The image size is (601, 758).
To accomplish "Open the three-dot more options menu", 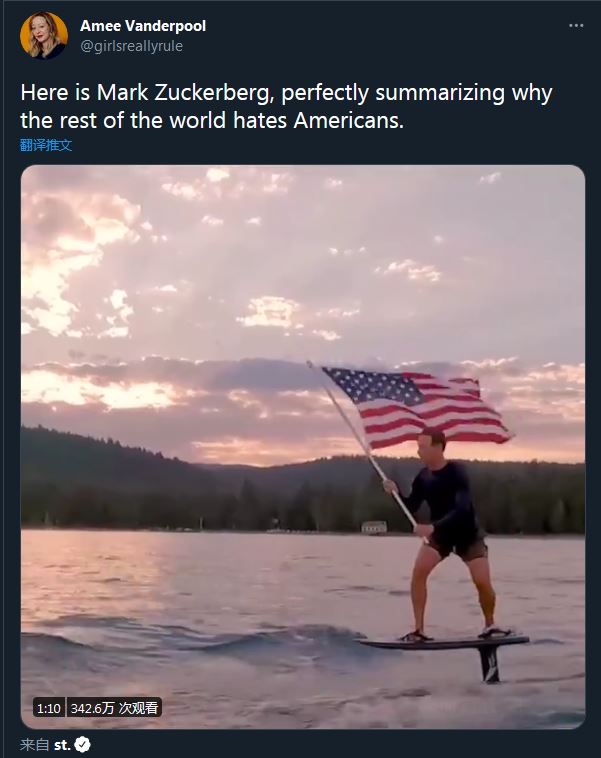I will pyautogui.click(x=576, y=26).
